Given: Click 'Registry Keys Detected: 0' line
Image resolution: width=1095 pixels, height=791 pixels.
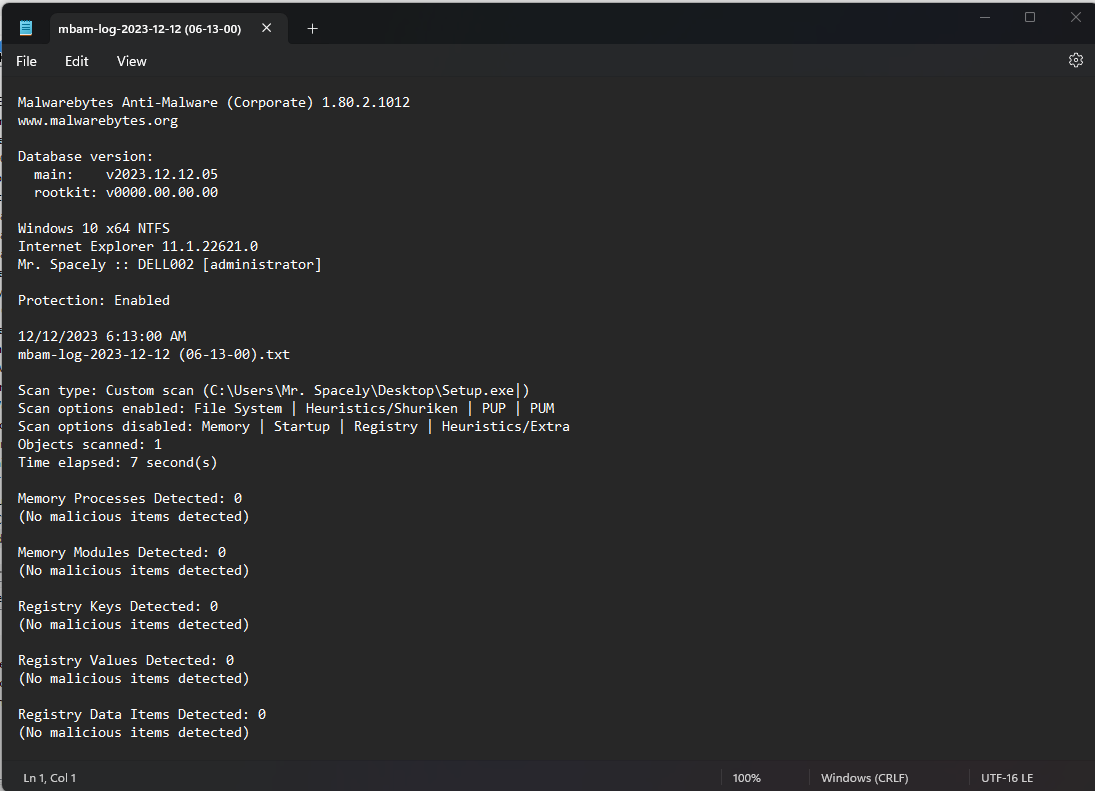Looking at the screenshot, I should click(118, 607).
